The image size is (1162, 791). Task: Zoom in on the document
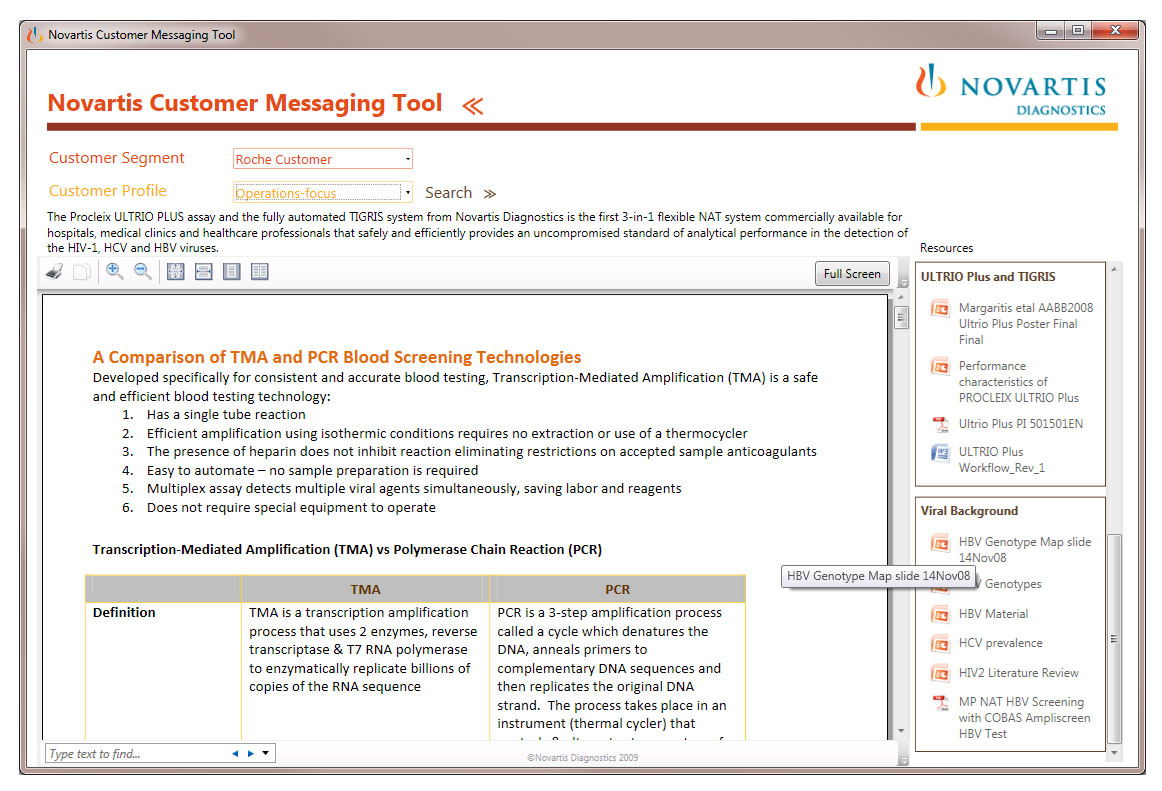coord(114,271)
